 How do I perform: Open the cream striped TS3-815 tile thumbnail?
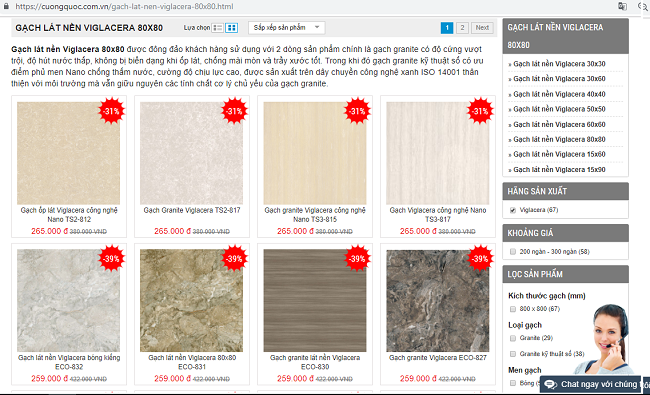click(315, 153)
